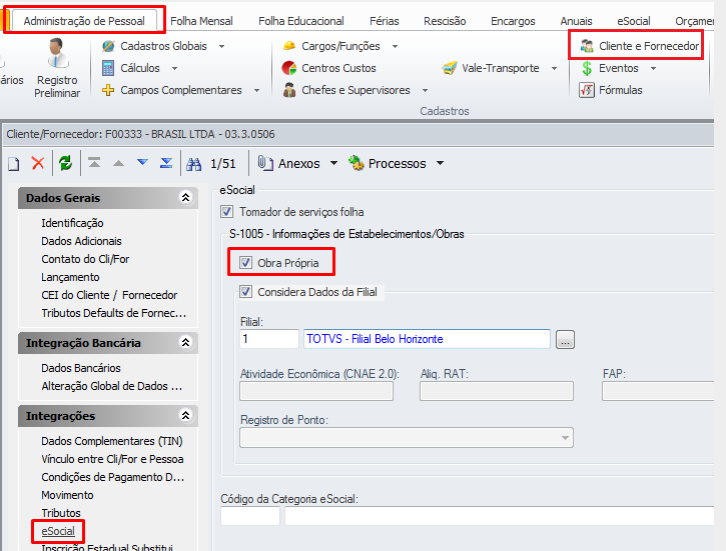Open Cálculos dropdown arrow
This screenshot has height=551, width=726.
pyautogui.click(x=175, y=69)
